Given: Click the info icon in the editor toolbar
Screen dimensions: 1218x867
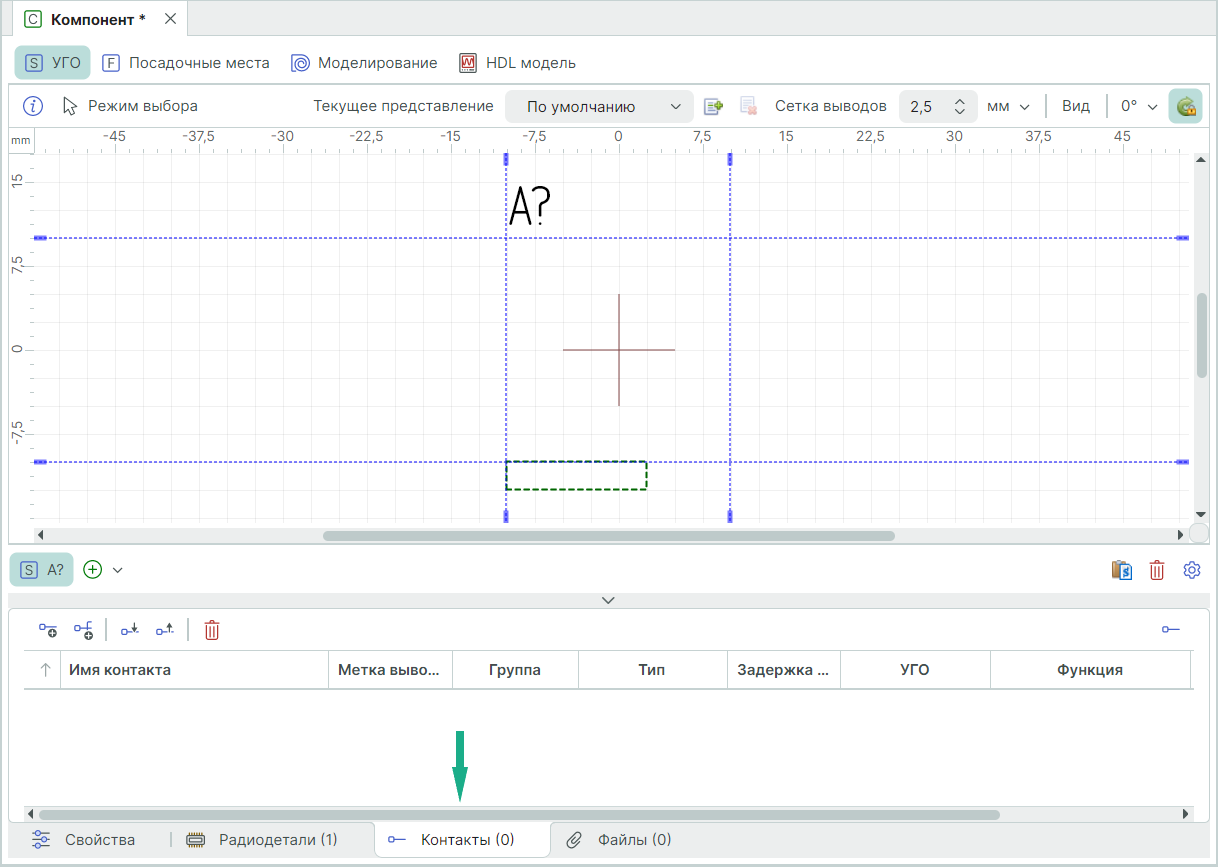Looking at the screenshot, I should pyautogui.click(x=33, y=106).
